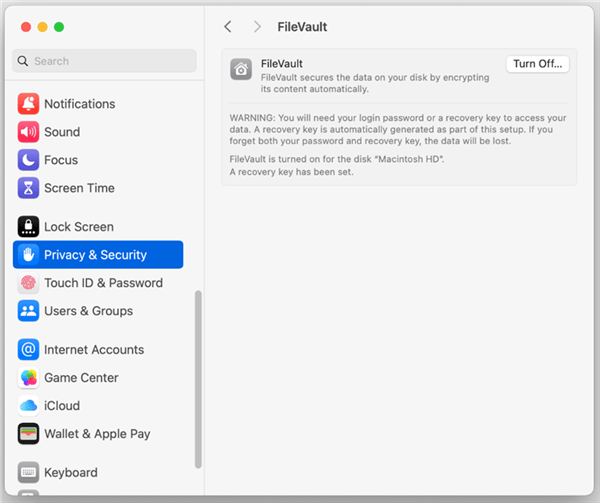
Task: Click the magnifying glass search icon
Action: (23, 61)
